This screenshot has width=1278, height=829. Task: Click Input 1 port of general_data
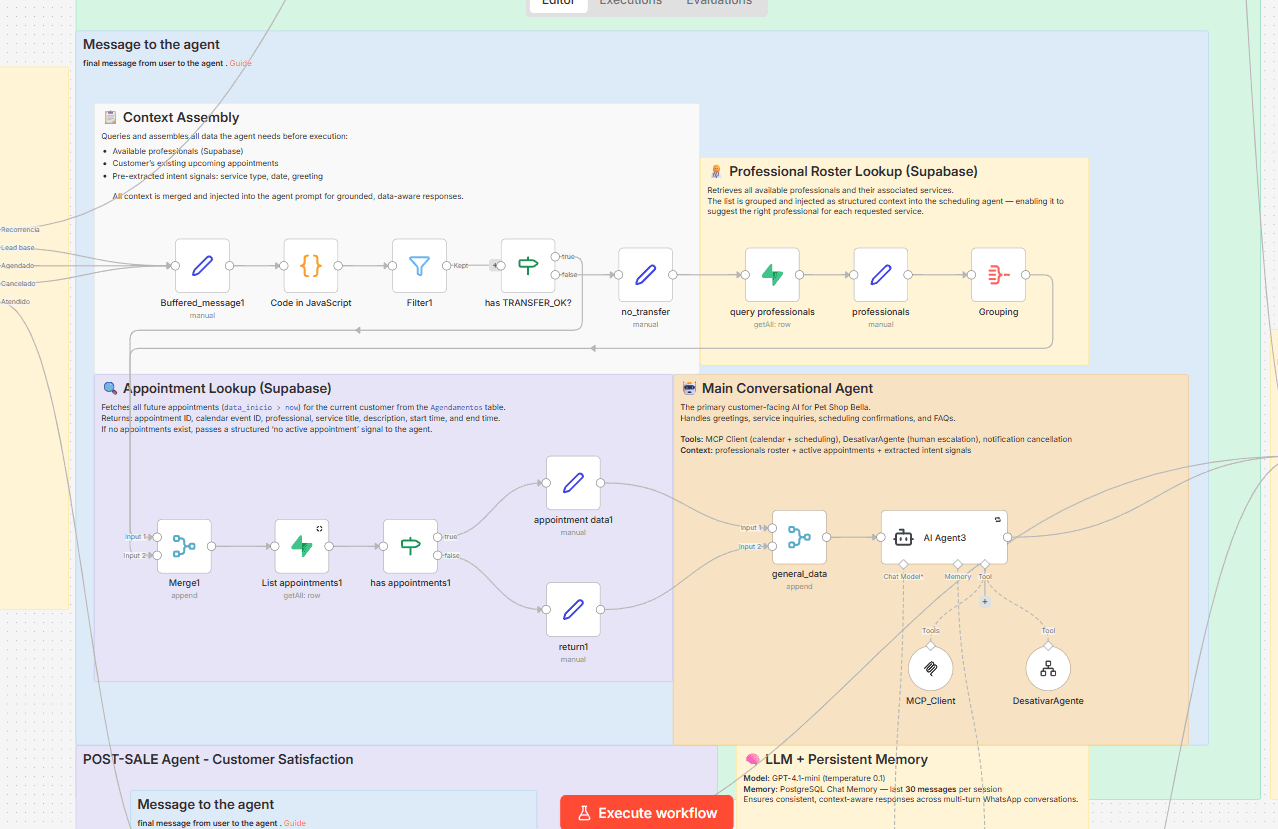(772, 528)
